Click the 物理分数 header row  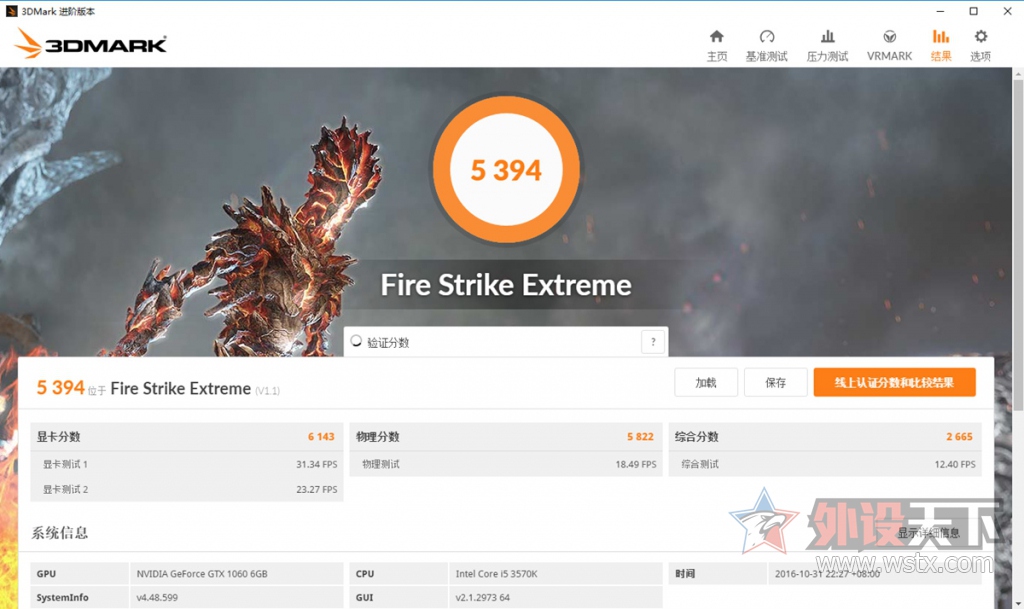505,437
